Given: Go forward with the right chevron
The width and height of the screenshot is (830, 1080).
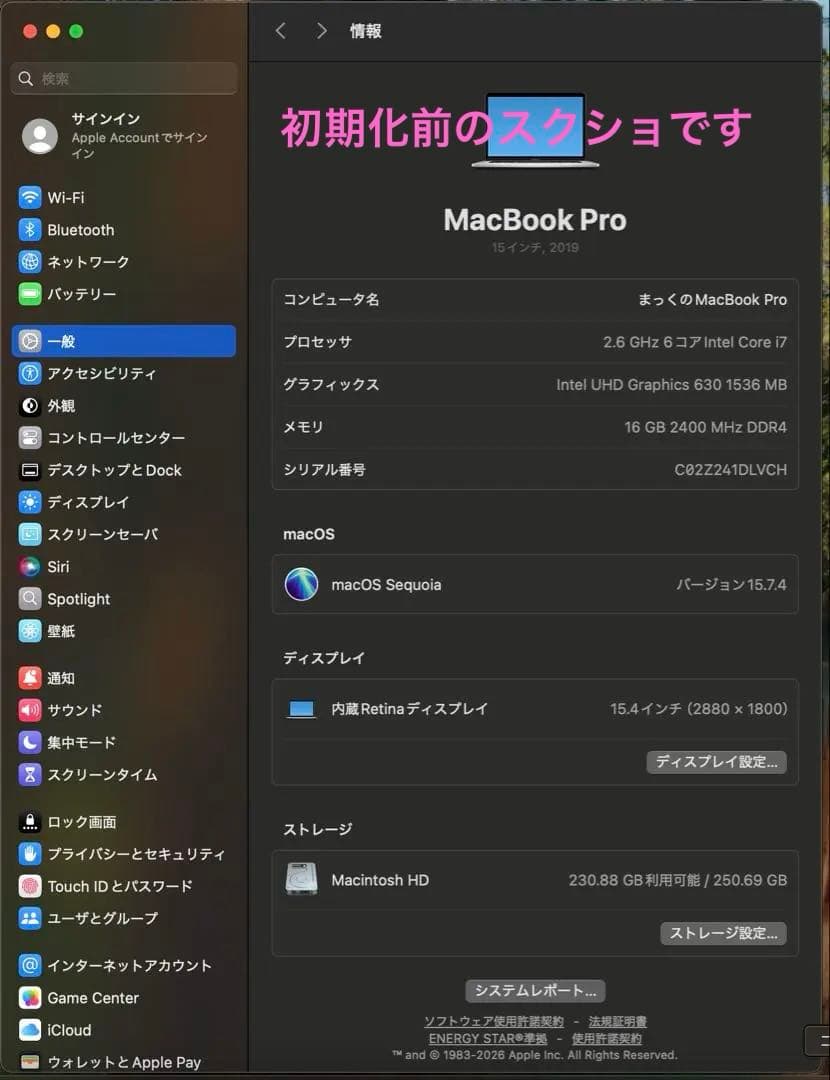Looking at the screenshot, I should [321, 30].
